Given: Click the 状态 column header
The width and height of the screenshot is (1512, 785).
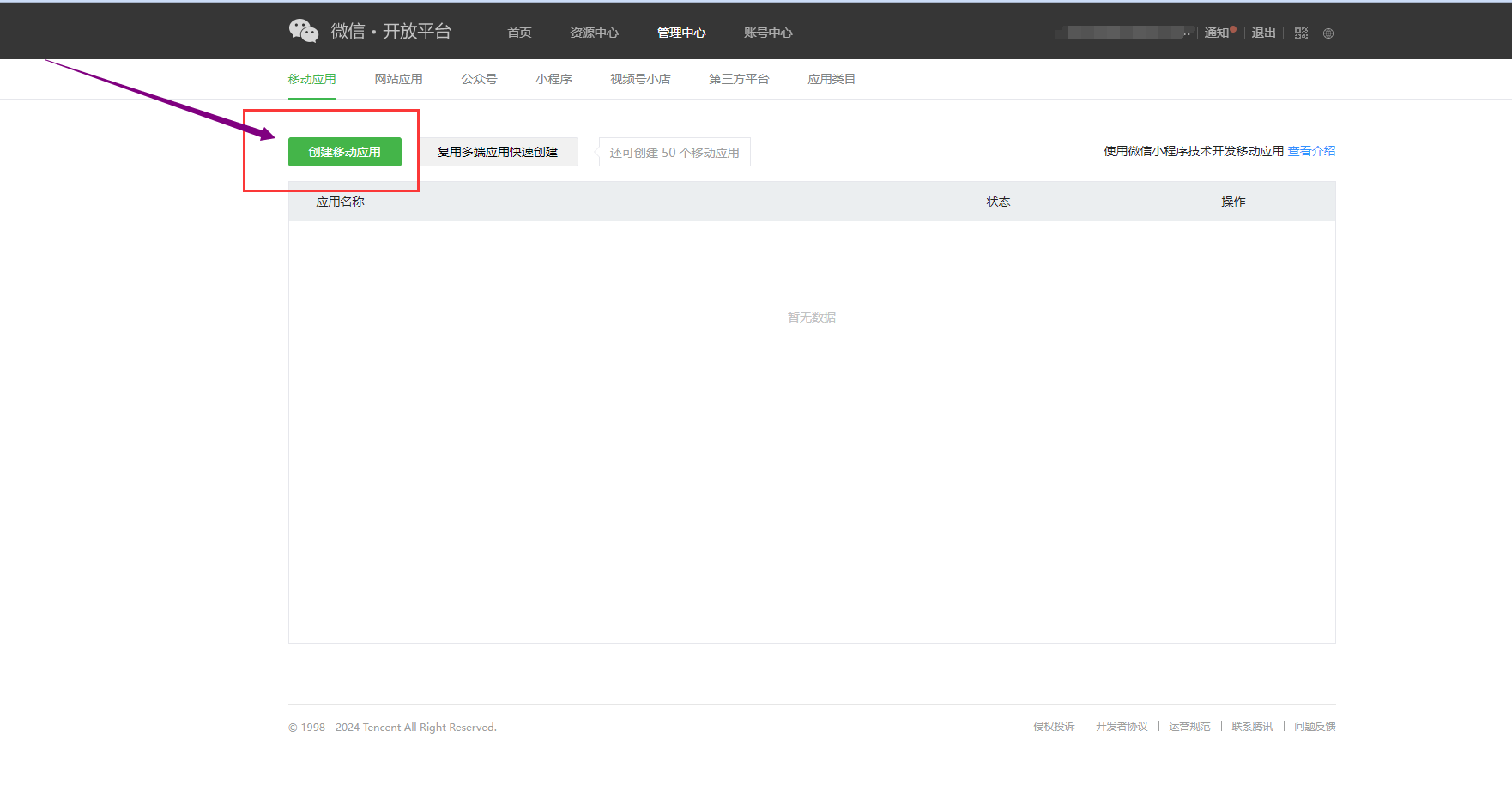Looking at the screenshot, I should coord(998,202).
